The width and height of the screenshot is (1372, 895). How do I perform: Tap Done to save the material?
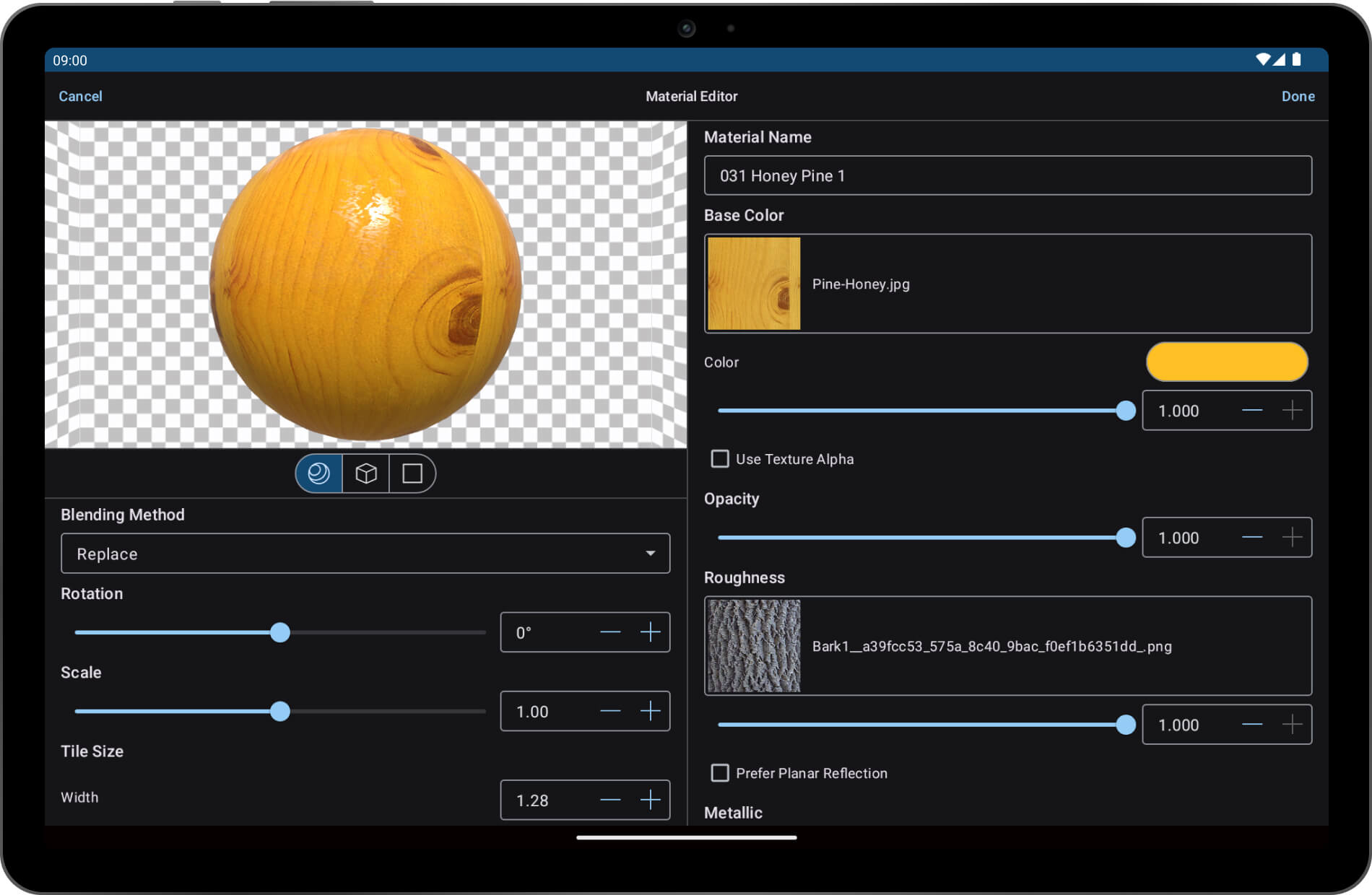[1298, 96]
